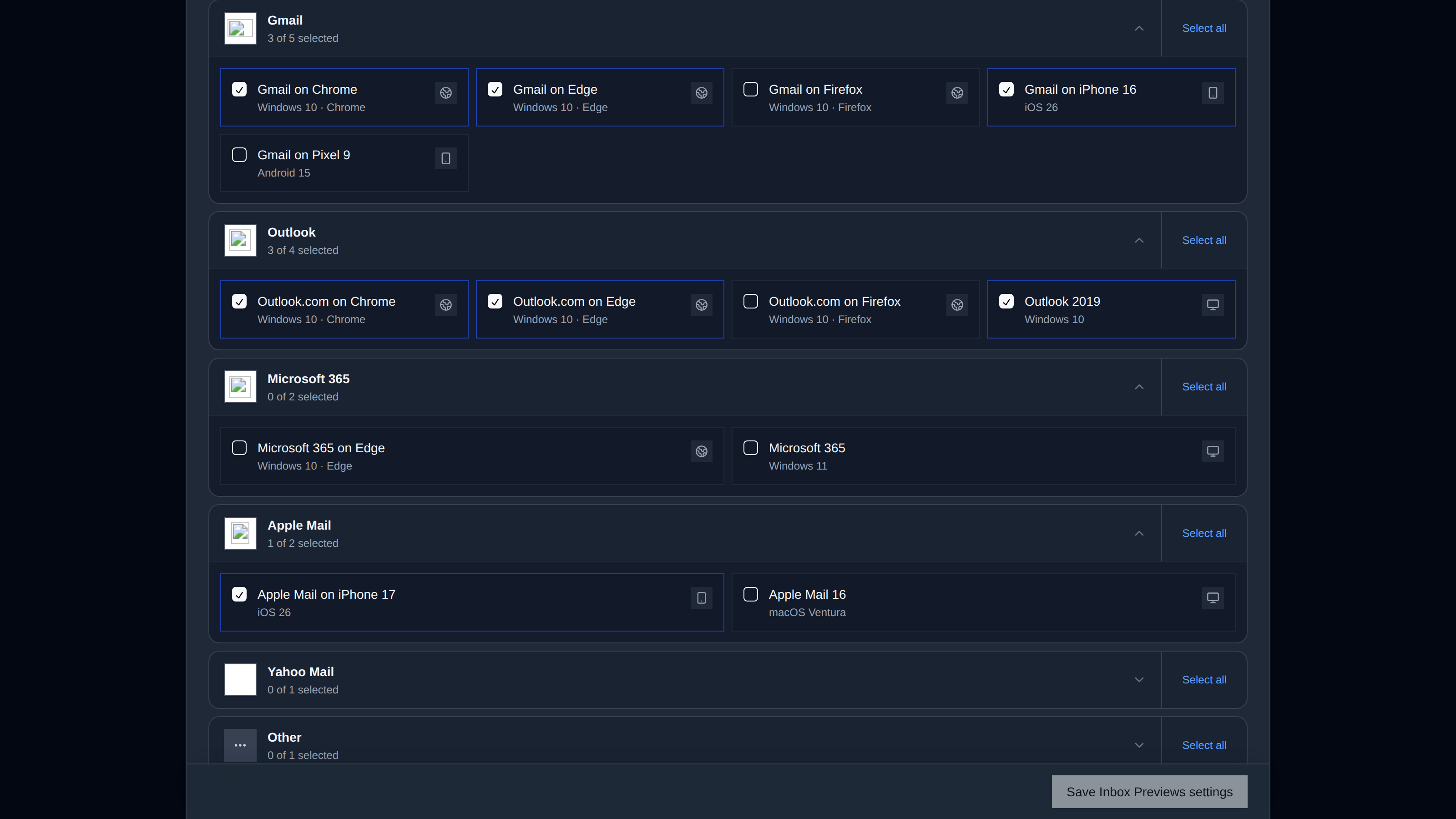Select the Apple Mail 16 checkbox
Screen dimensions: 1456x819
(751, 595)
